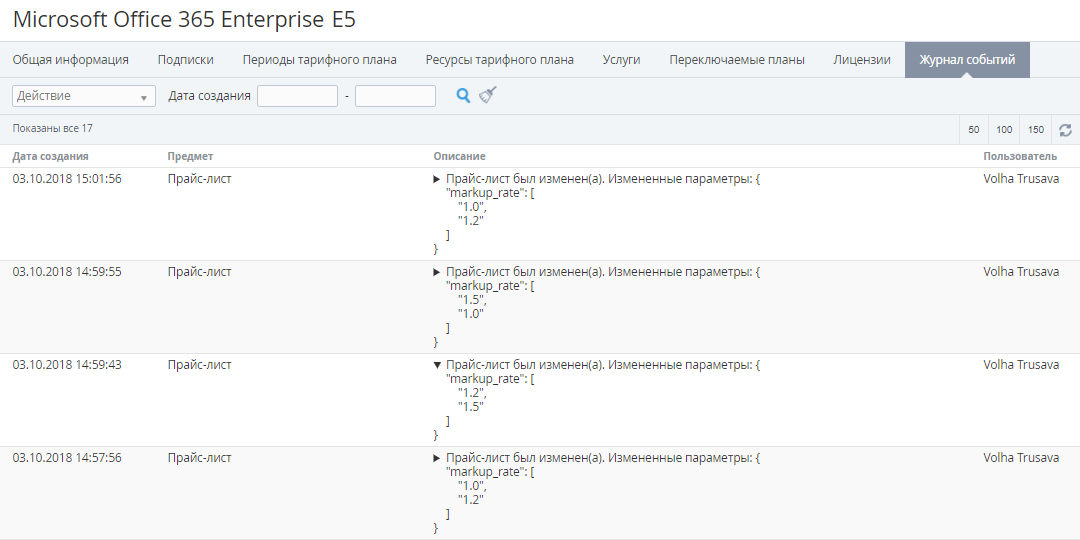Expand the 14:57:56 event description

[437, 458]
